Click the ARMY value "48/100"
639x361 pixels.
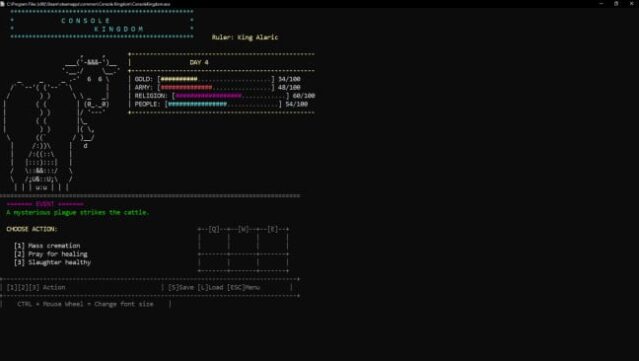[289, 87]
